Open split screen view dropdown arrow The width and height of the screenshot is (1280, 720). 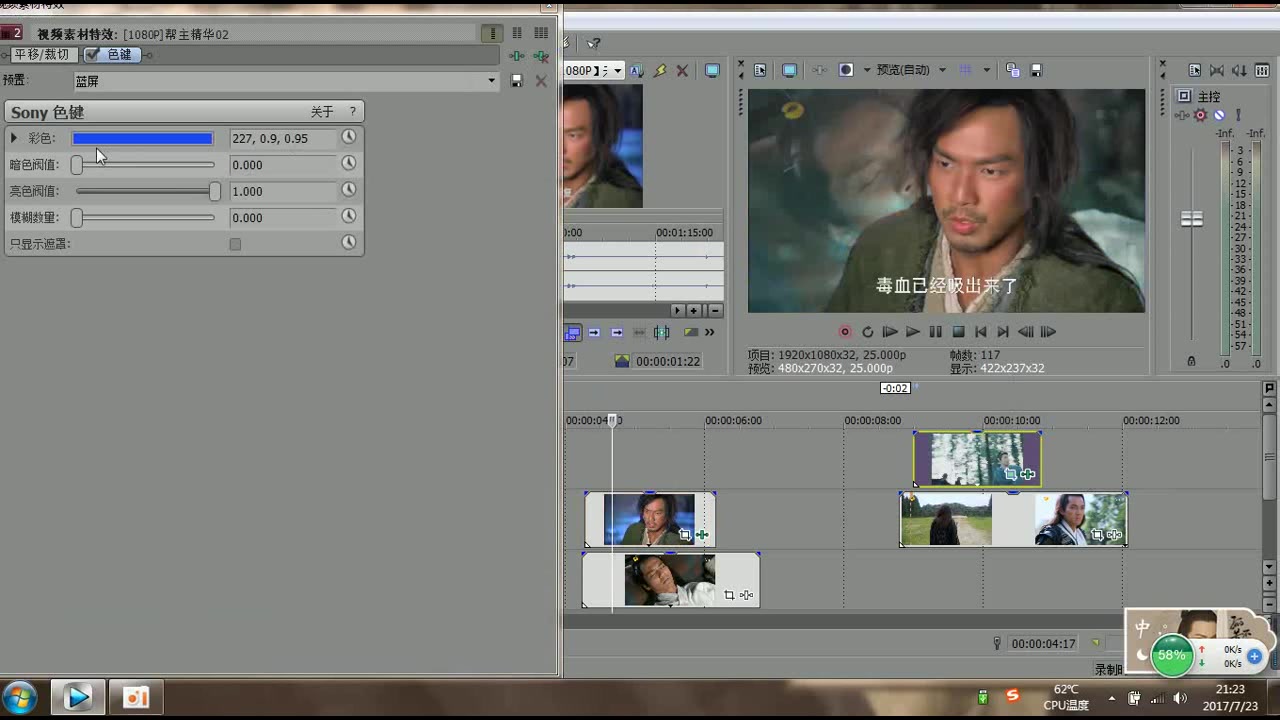coord(867,70)
